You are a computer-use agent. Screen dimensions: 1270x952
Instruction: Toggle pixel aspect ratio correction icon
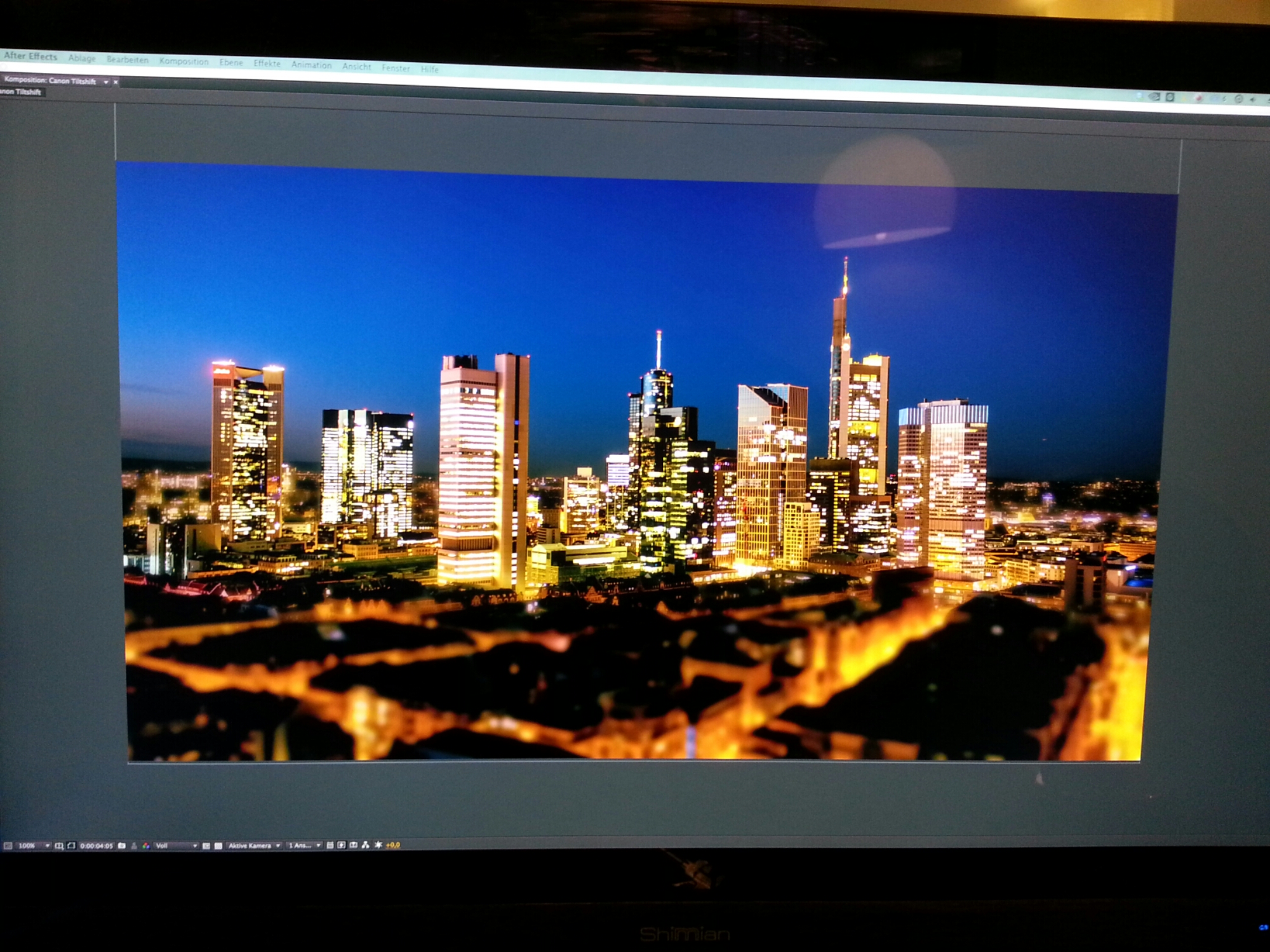click(x=330, y=845)
